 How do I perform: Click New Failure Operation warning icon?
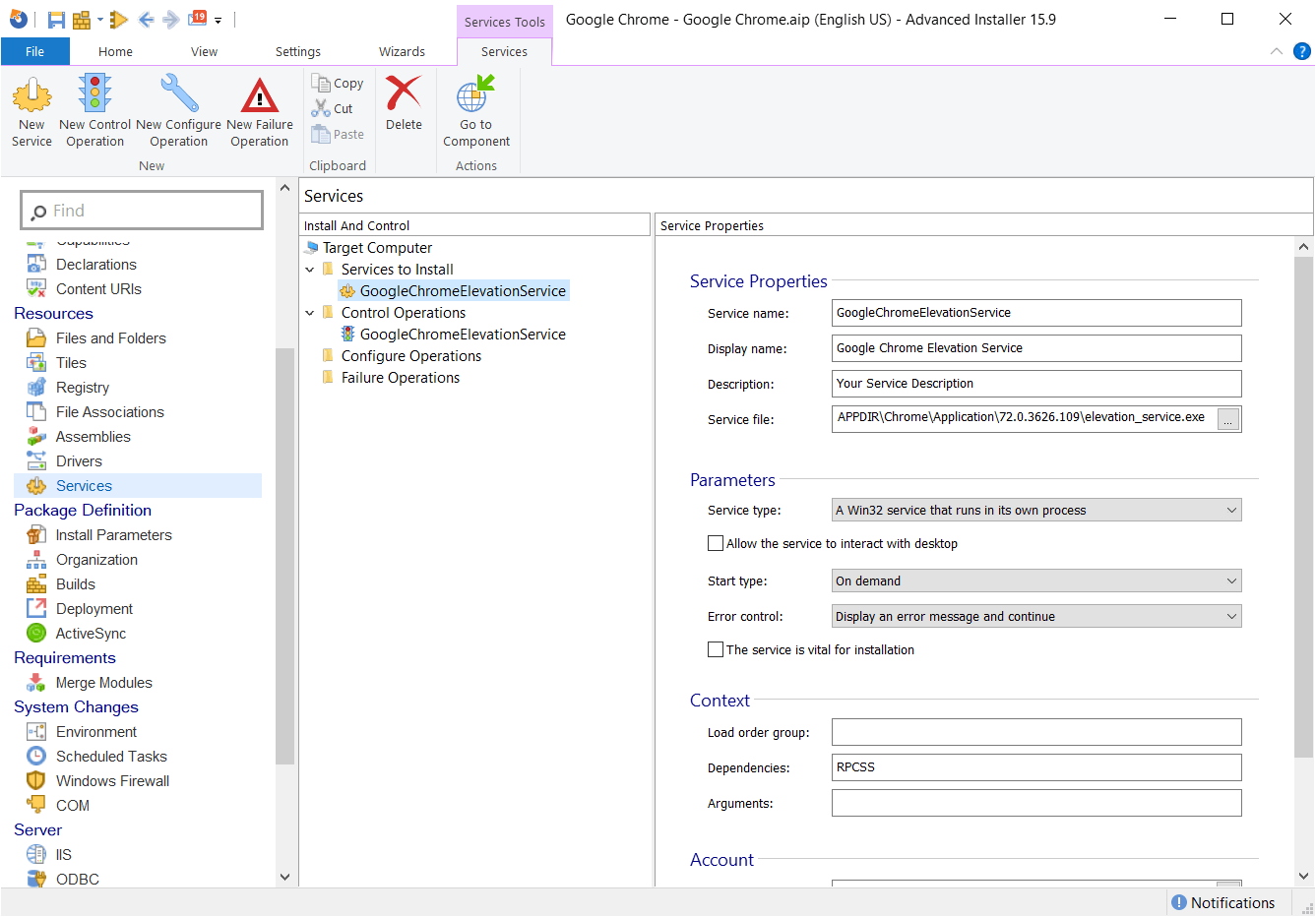pos(260,95)
